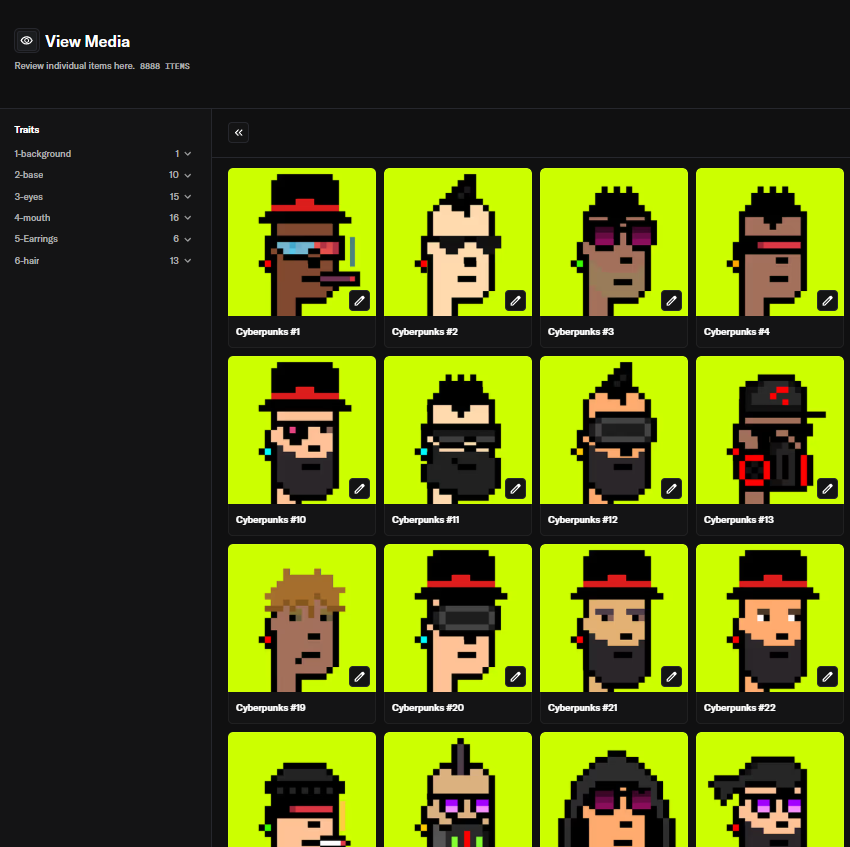Click the Cyberpunks #12 title text
Viewport: 850px width, 847px height.
pyautogui.click(x=583, y=520)
